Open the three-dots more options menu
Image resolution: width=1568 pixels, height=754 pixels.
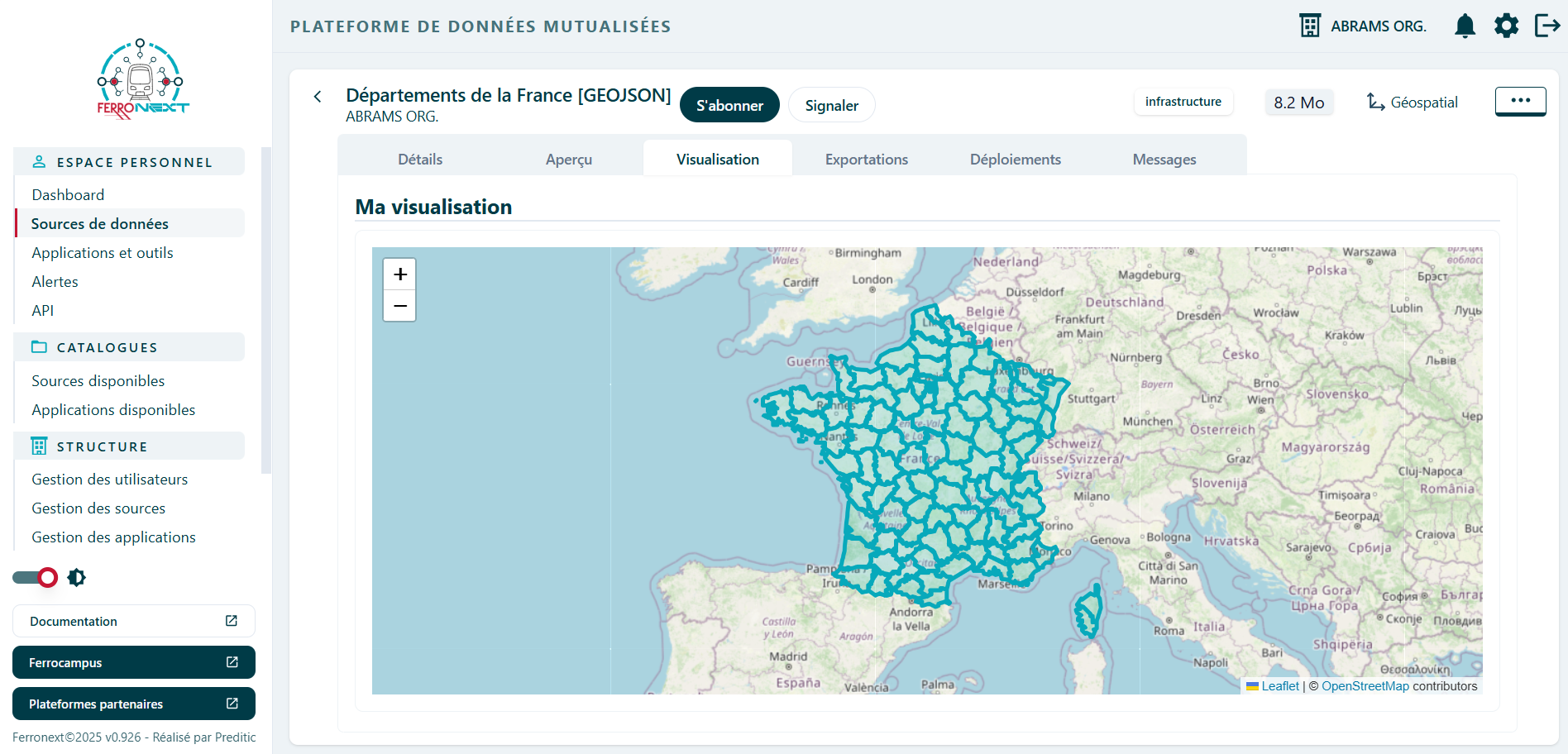pyautogui.click(x=1520, y=101)
